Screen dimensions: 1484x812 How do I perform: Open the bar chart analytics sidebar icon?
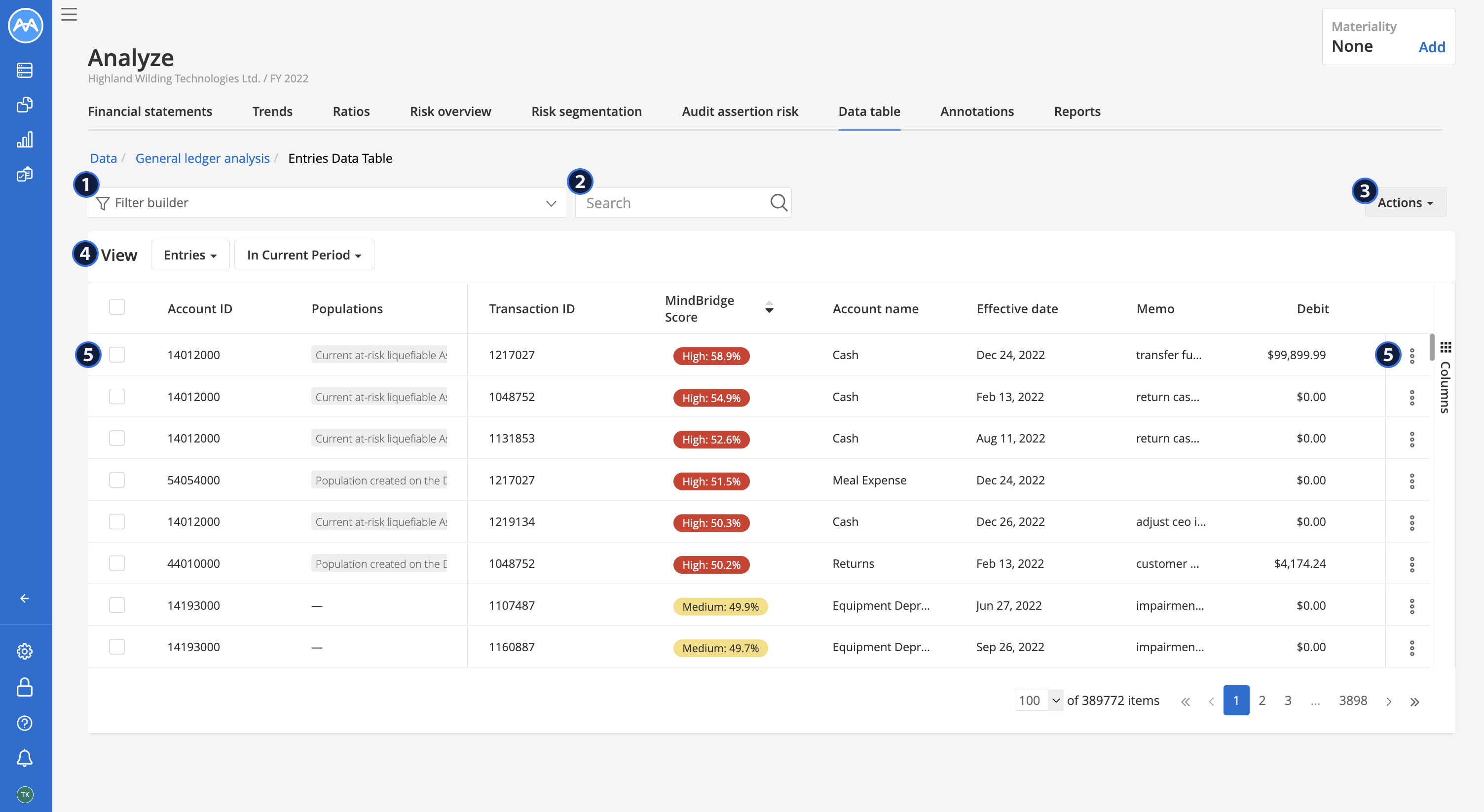point(25,140)
